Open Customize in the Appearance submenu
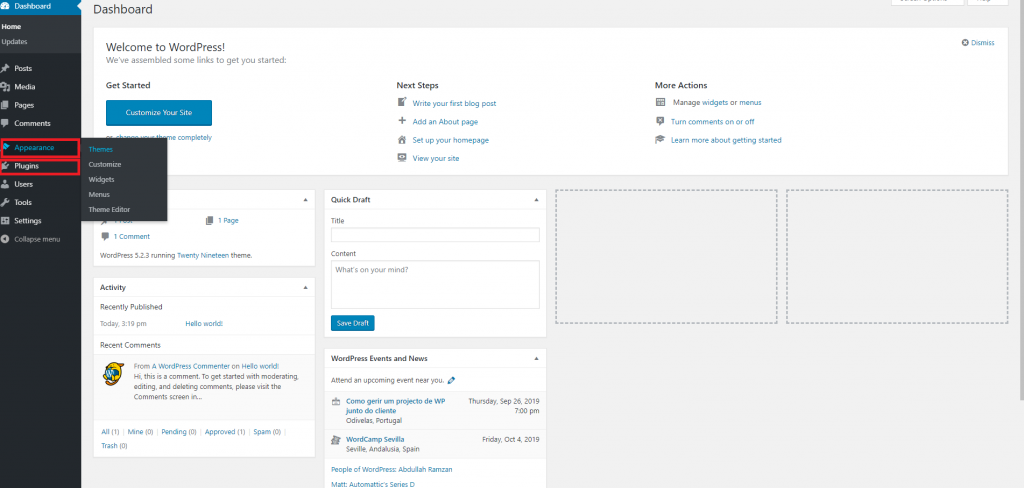This screenshot has height=488, width=1024. tap(104, 165)
